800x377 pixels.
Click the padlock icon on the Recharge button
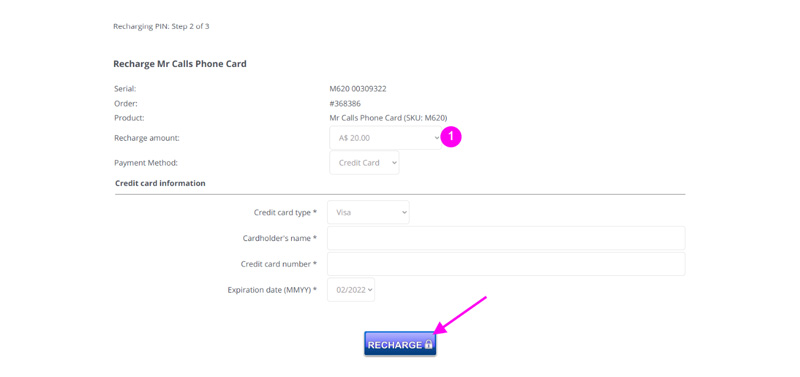point(429,344)
